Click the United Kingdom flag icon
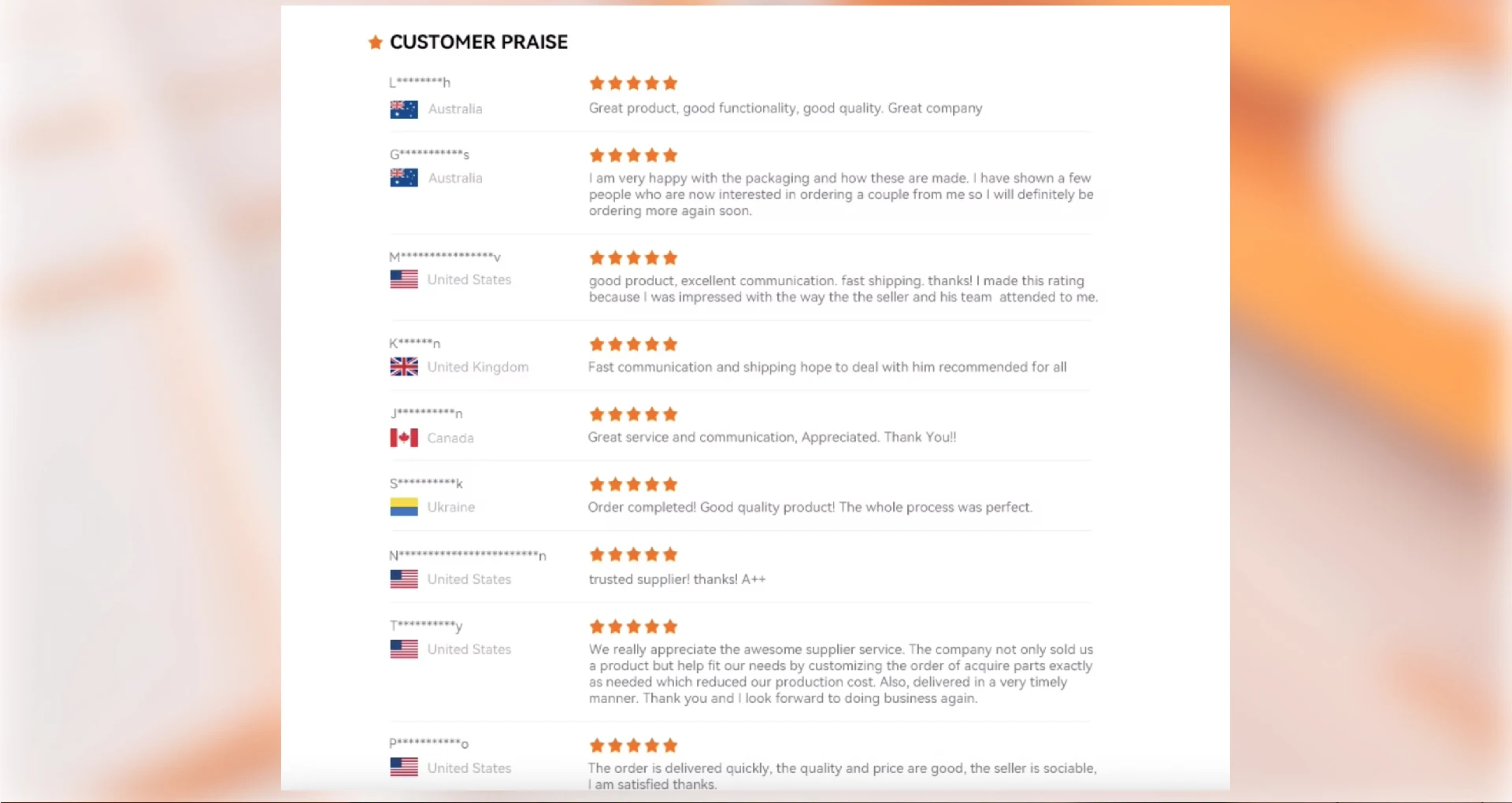1512x803 pixels. pyautogui.click(x=404, y=367)
